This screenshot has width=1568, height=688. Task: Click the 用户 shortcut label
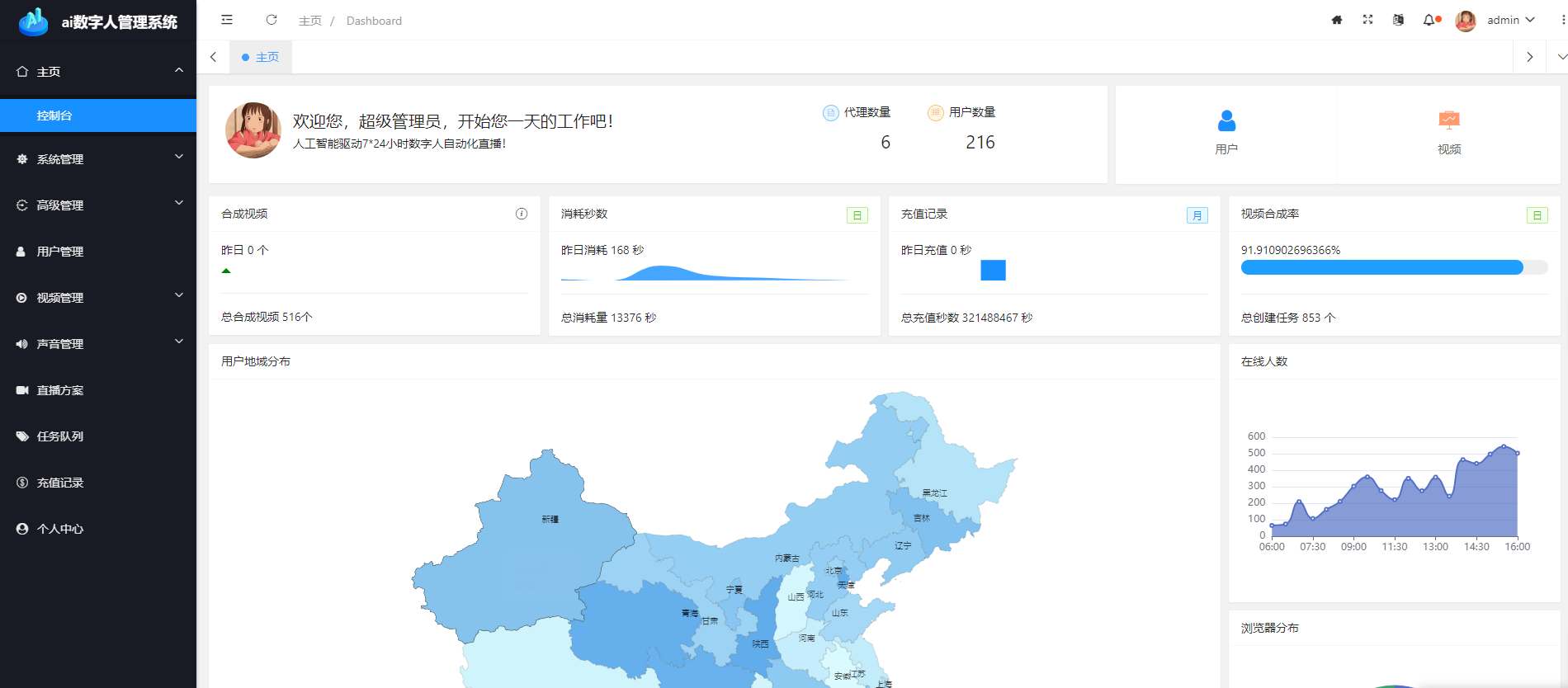coord(1226,149)
